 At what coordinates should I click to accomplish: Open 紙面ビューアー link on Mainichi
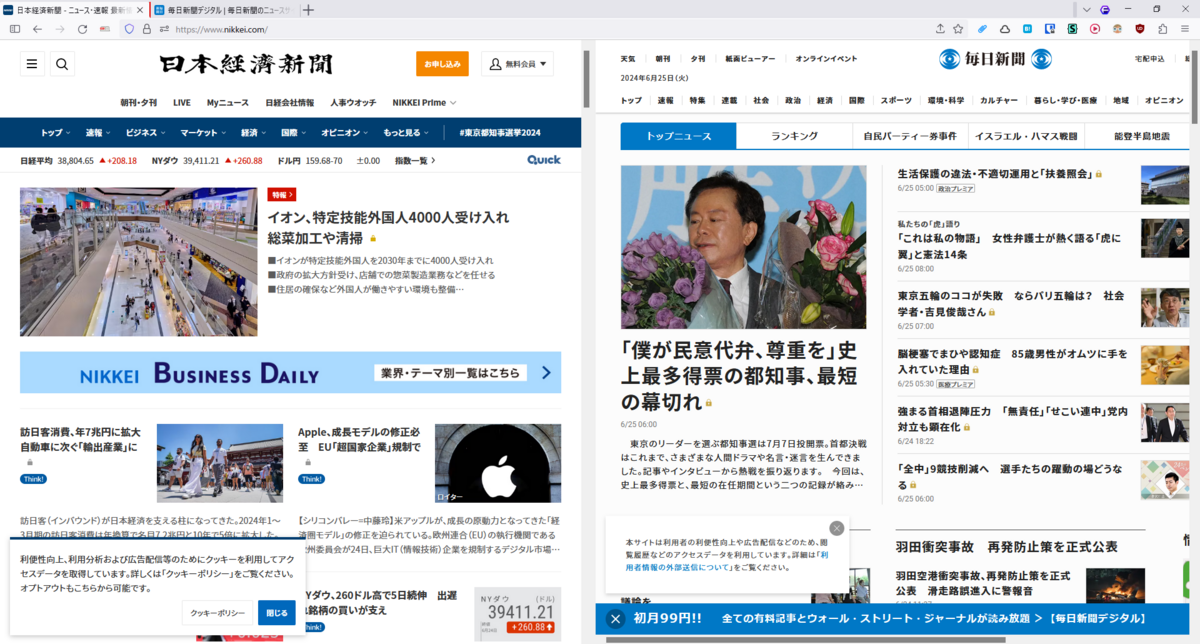click(x=750, y=59)
